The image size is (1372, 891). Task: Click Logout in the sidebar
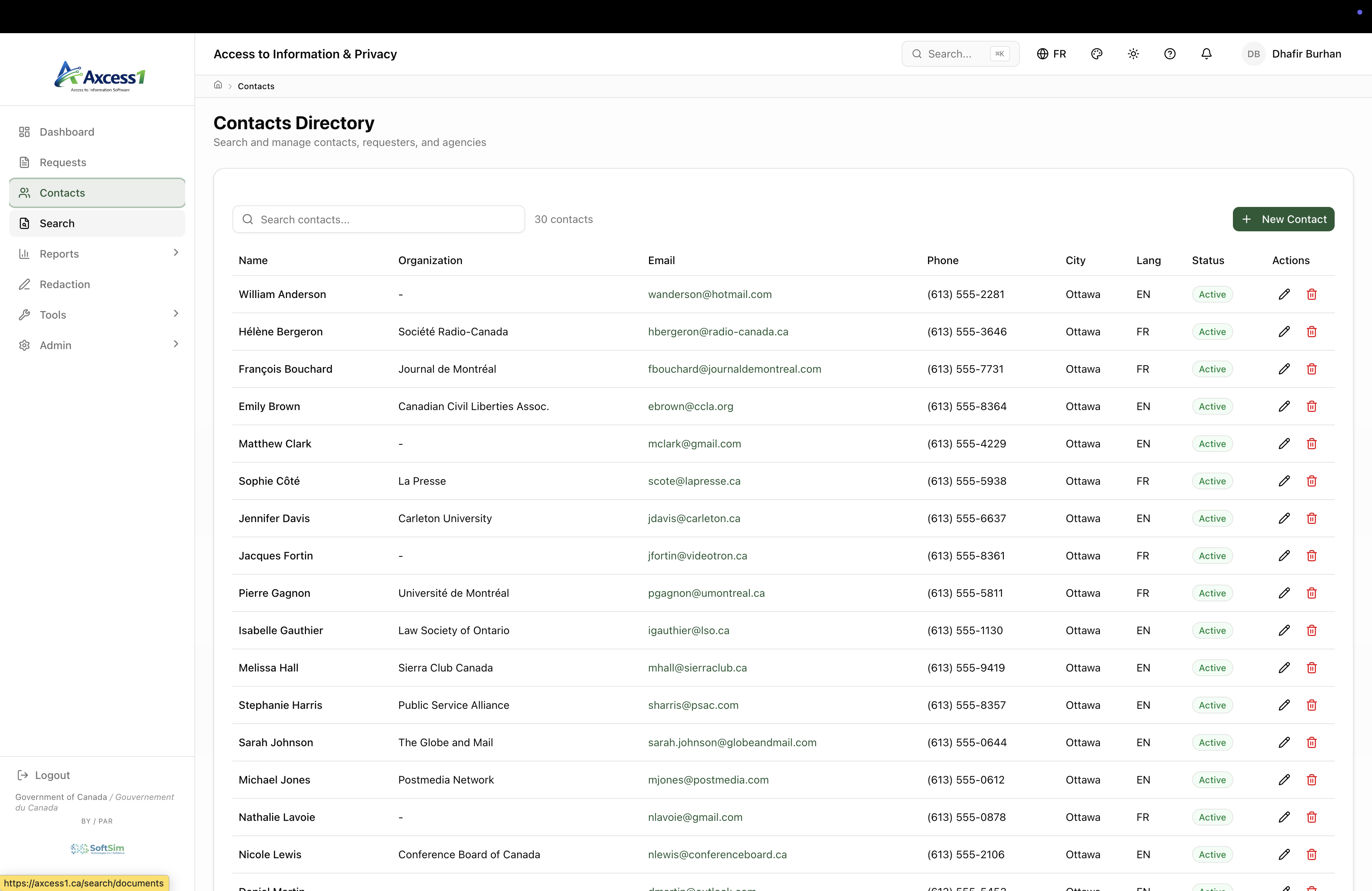(51, 775)
